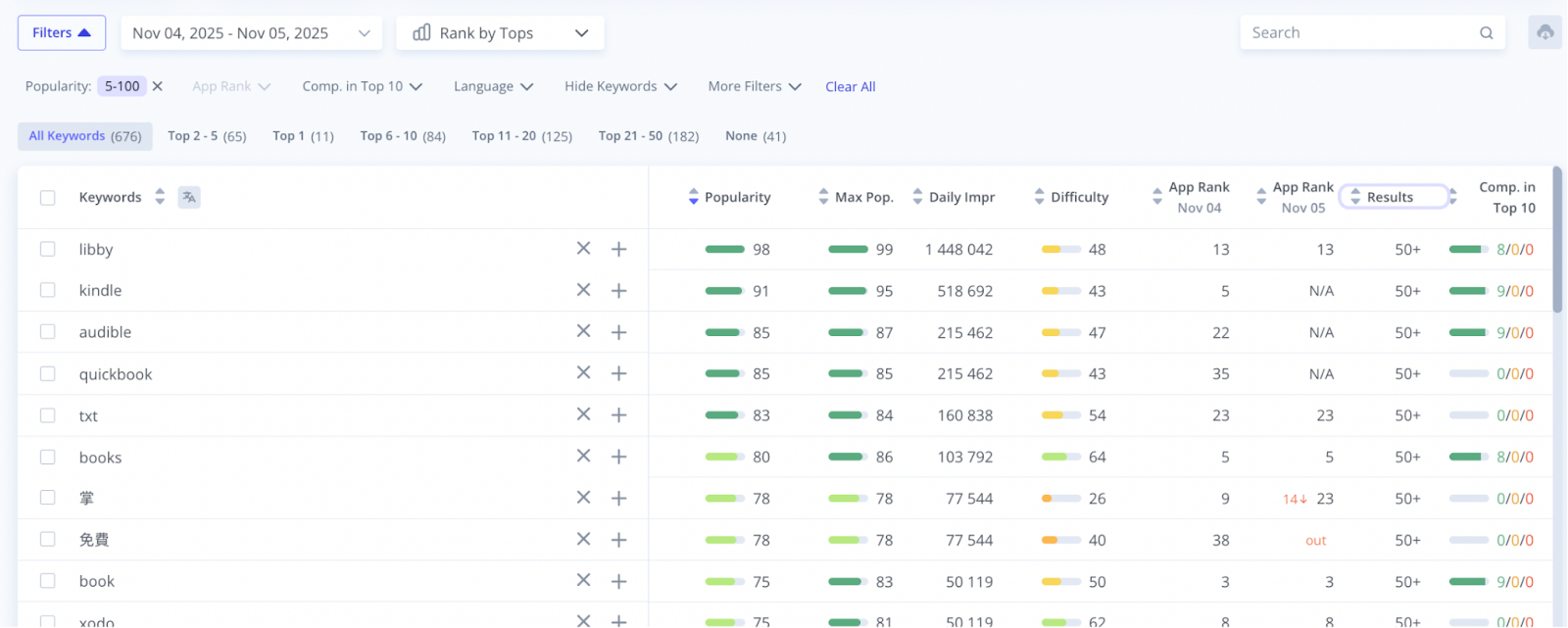Toggle the select-all keywords checkbox
The height and width of the screenshot is (628, 1568).
tap(47, 197)
